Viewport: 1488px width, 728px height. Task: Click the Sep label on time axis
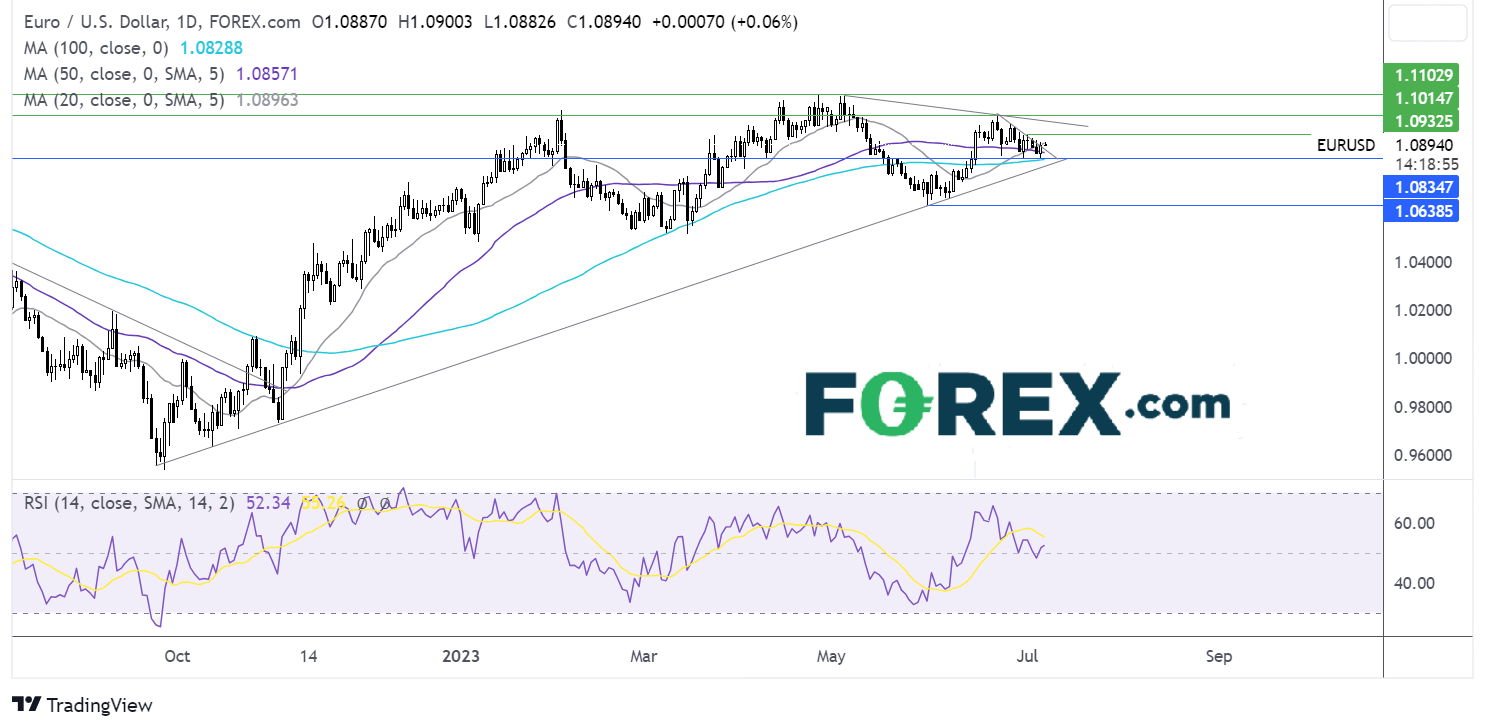[x=1219, y=657]
